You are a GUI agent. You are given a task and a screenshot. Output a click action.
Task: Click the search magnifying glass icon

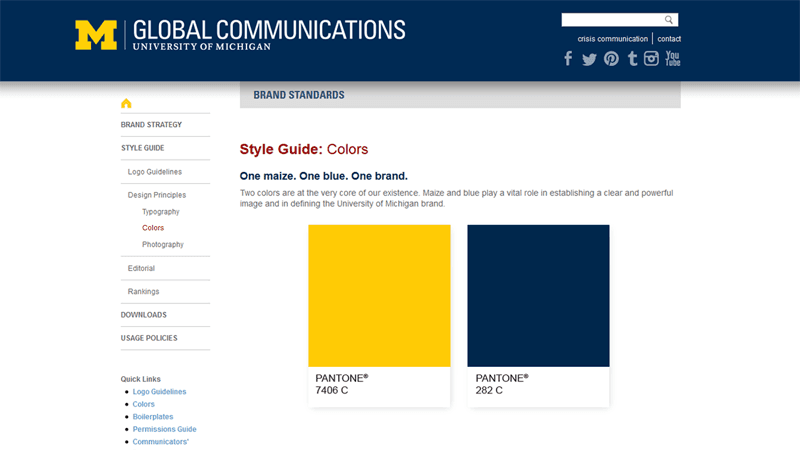pyautogui.click(x=669, y=20)
